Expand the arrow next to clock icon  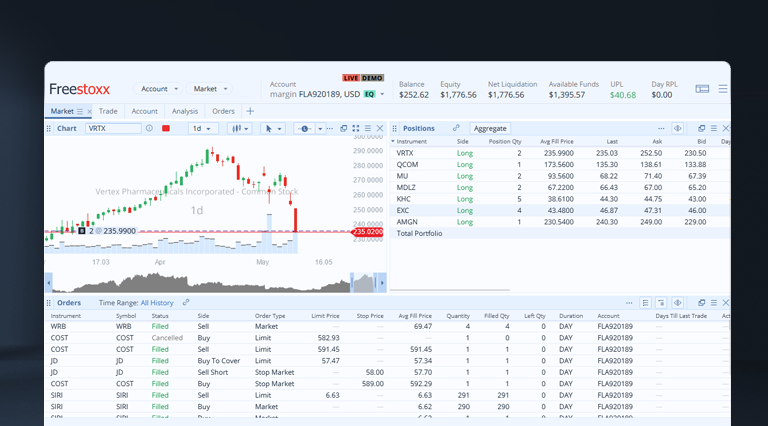(320, 128)
